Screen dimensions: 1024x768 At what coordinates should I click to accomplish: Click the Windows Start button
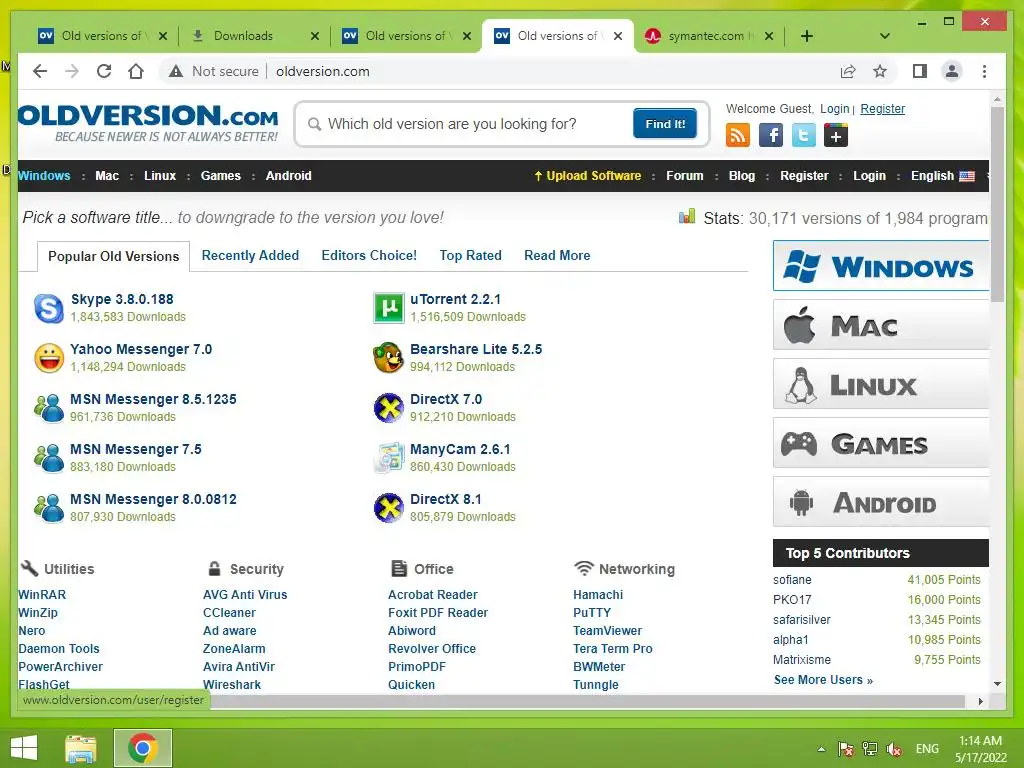coord(24,748)
